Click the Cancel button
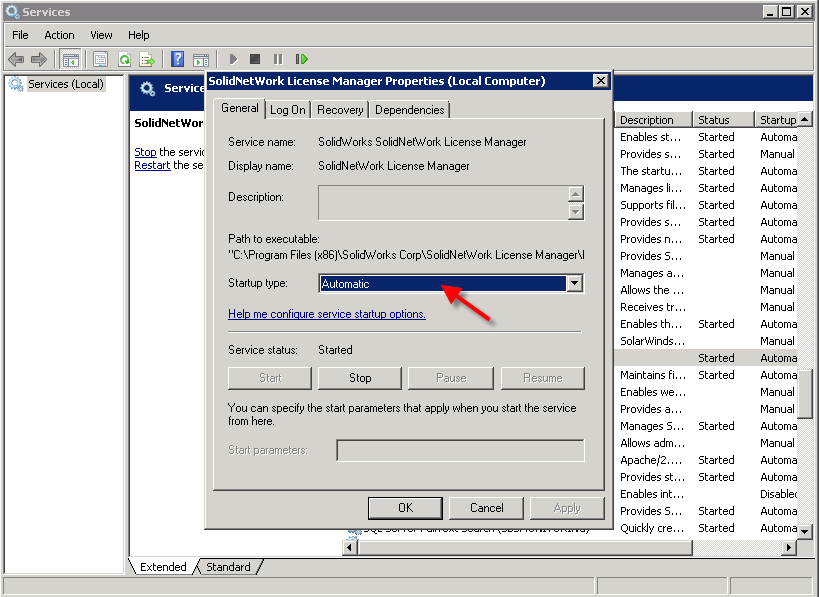The width and height of the screenshot is (819, 597). click(x=486, y=508)
